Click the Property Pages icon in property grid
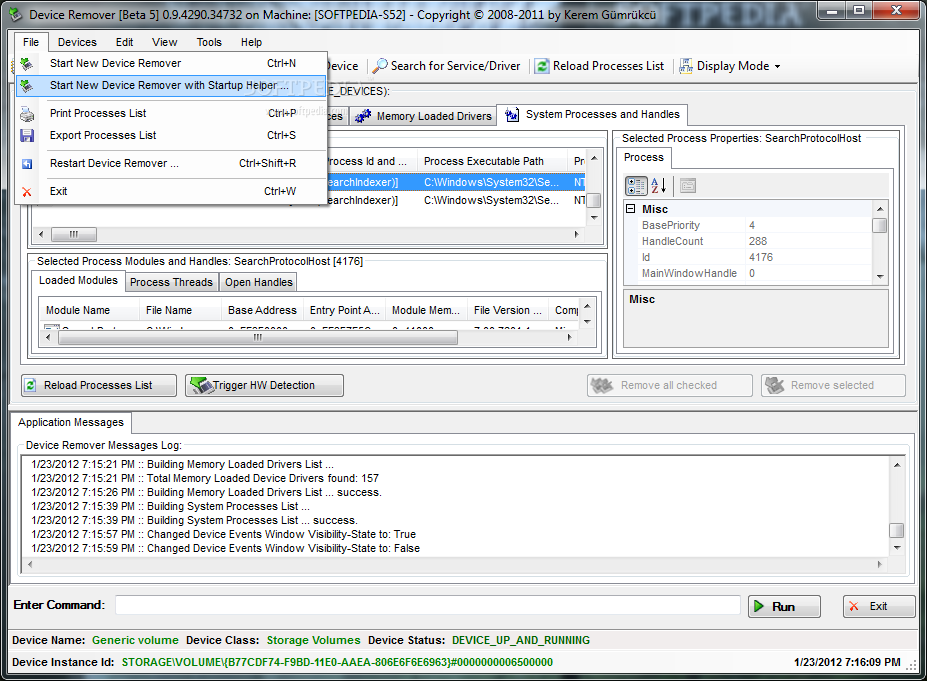 click(x=688, y=186)
